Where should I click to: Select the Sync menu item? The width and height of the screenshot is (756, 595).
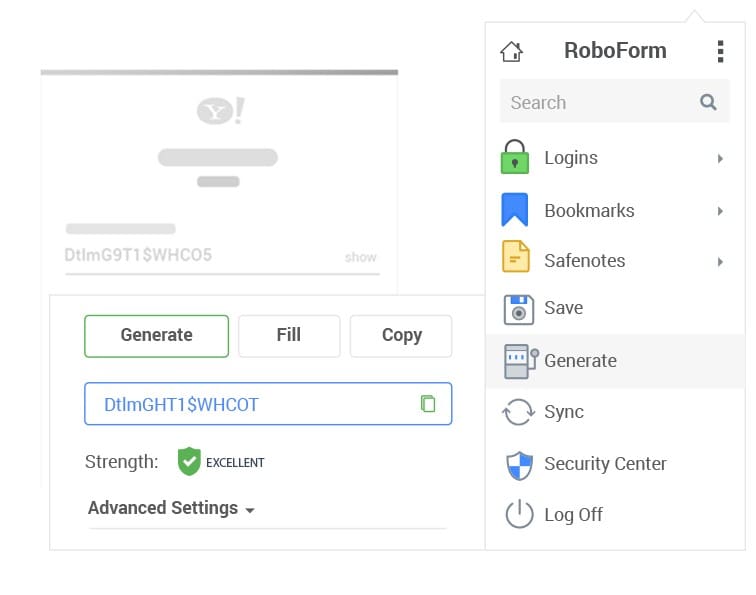click(x=614, y=412)
